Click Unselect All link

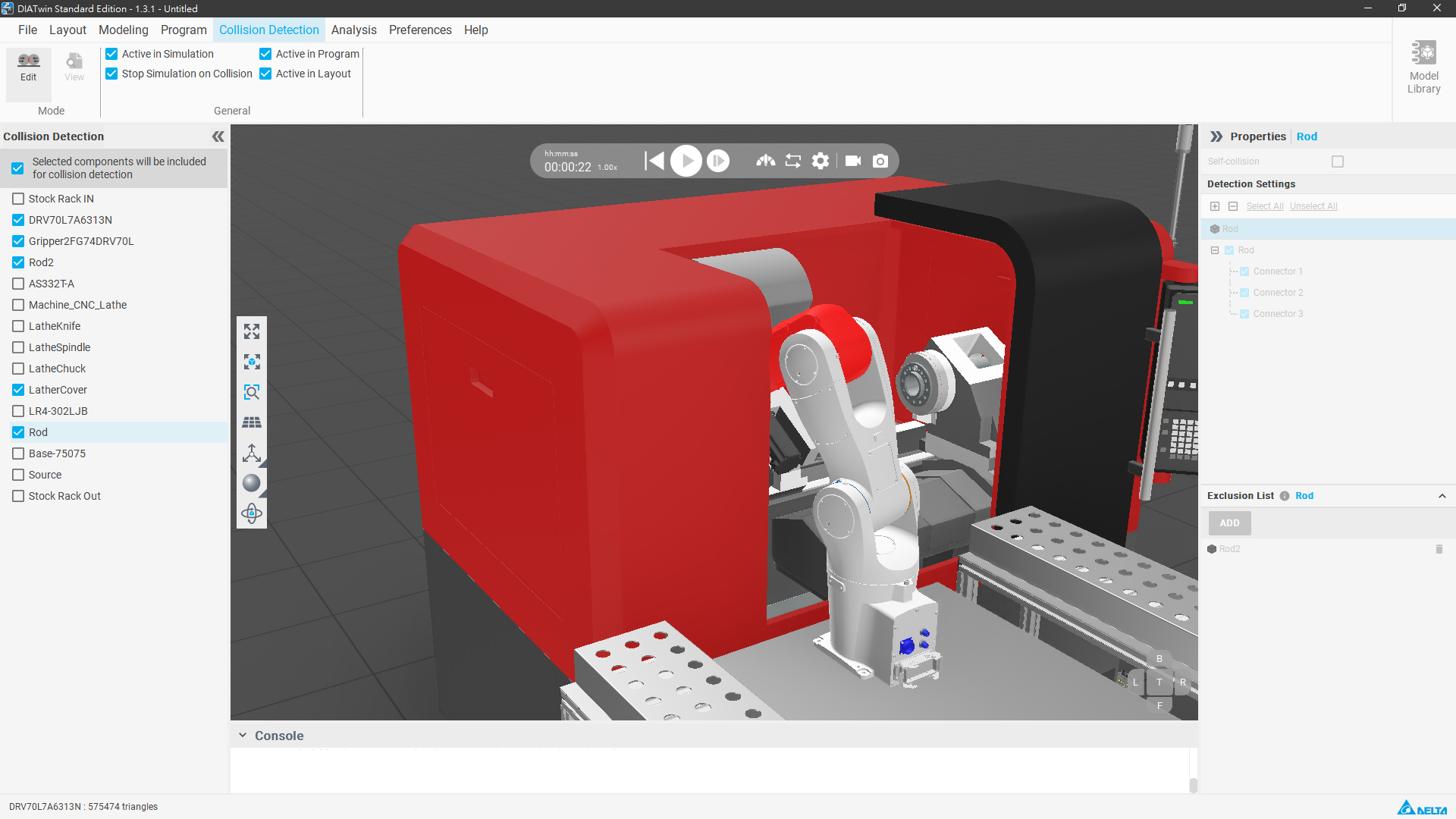pyautogui.click(x=1313, y=206)
